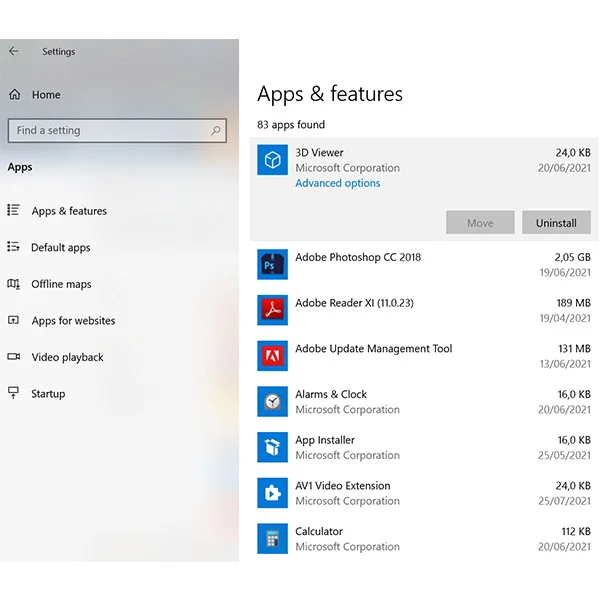Click the App Installer box icon
Image resolution: width=600 pixels, height=600 pixels.
272,447
